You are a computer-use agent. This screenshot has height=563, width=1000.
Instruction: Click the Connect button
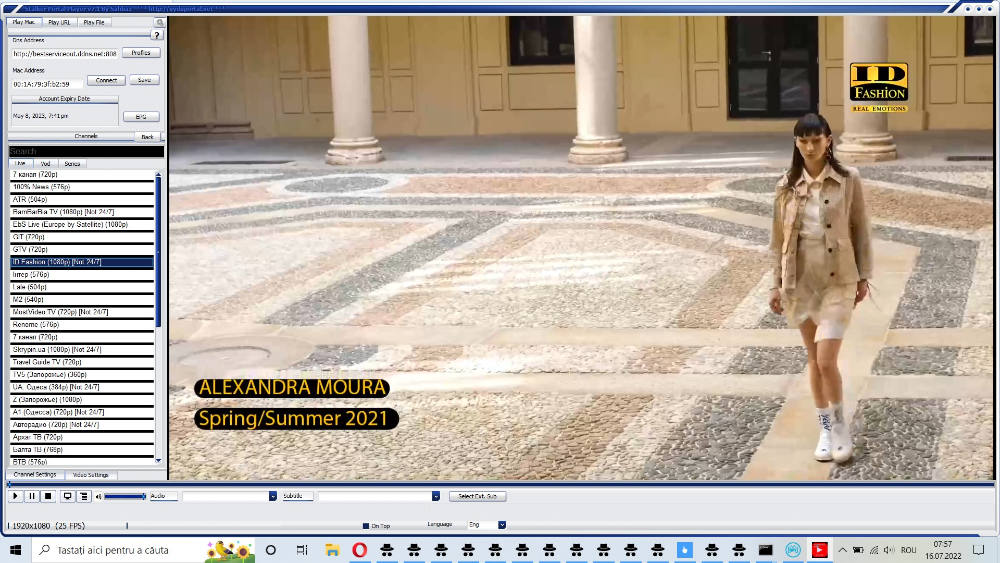pyautogui.click(x=106, y=80)
